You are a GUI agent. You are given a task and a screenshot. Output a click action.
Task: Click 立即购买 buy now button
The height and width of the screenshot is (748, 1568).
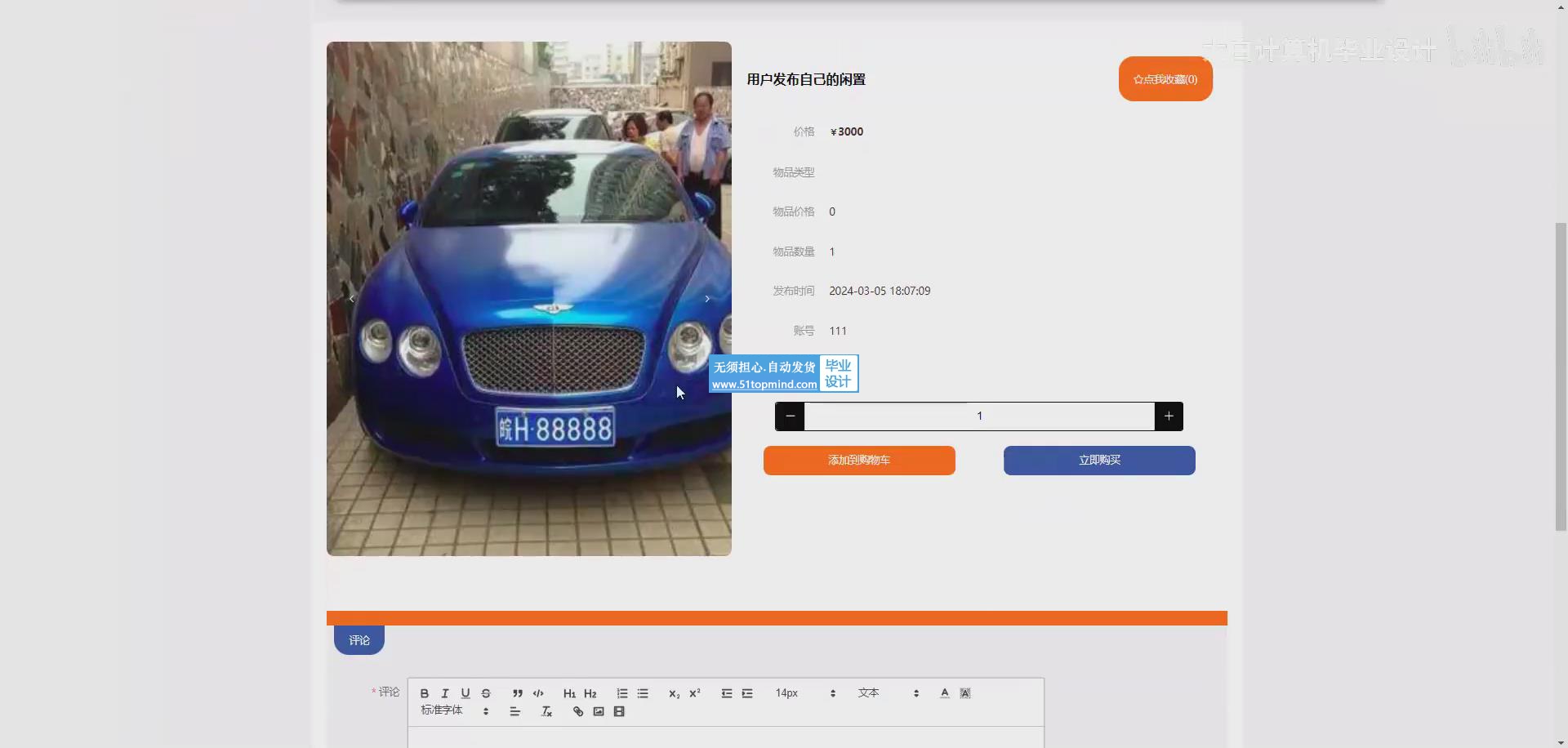coord(1099,461)
